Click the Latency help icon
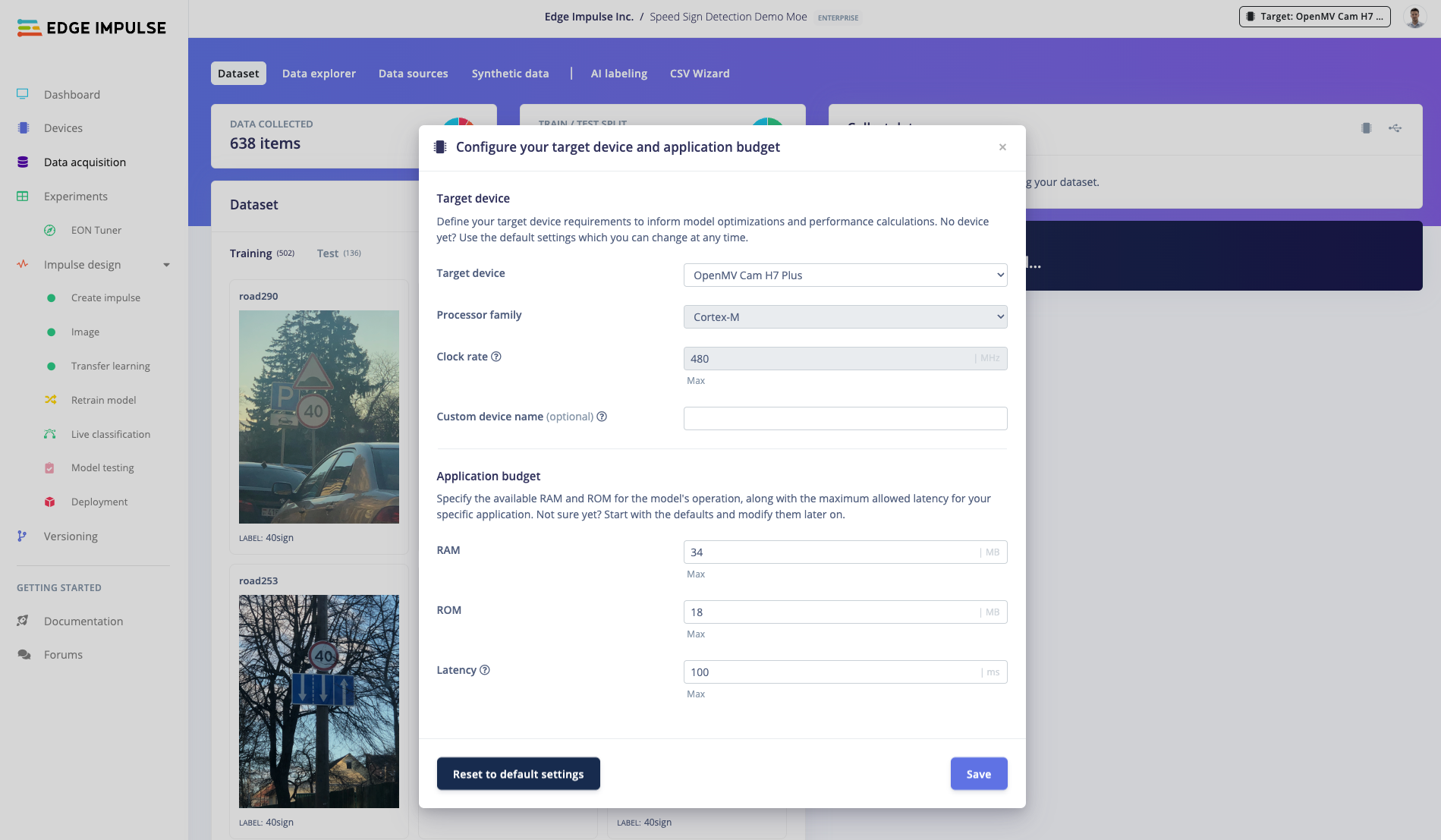 click(x=485, y=670)
